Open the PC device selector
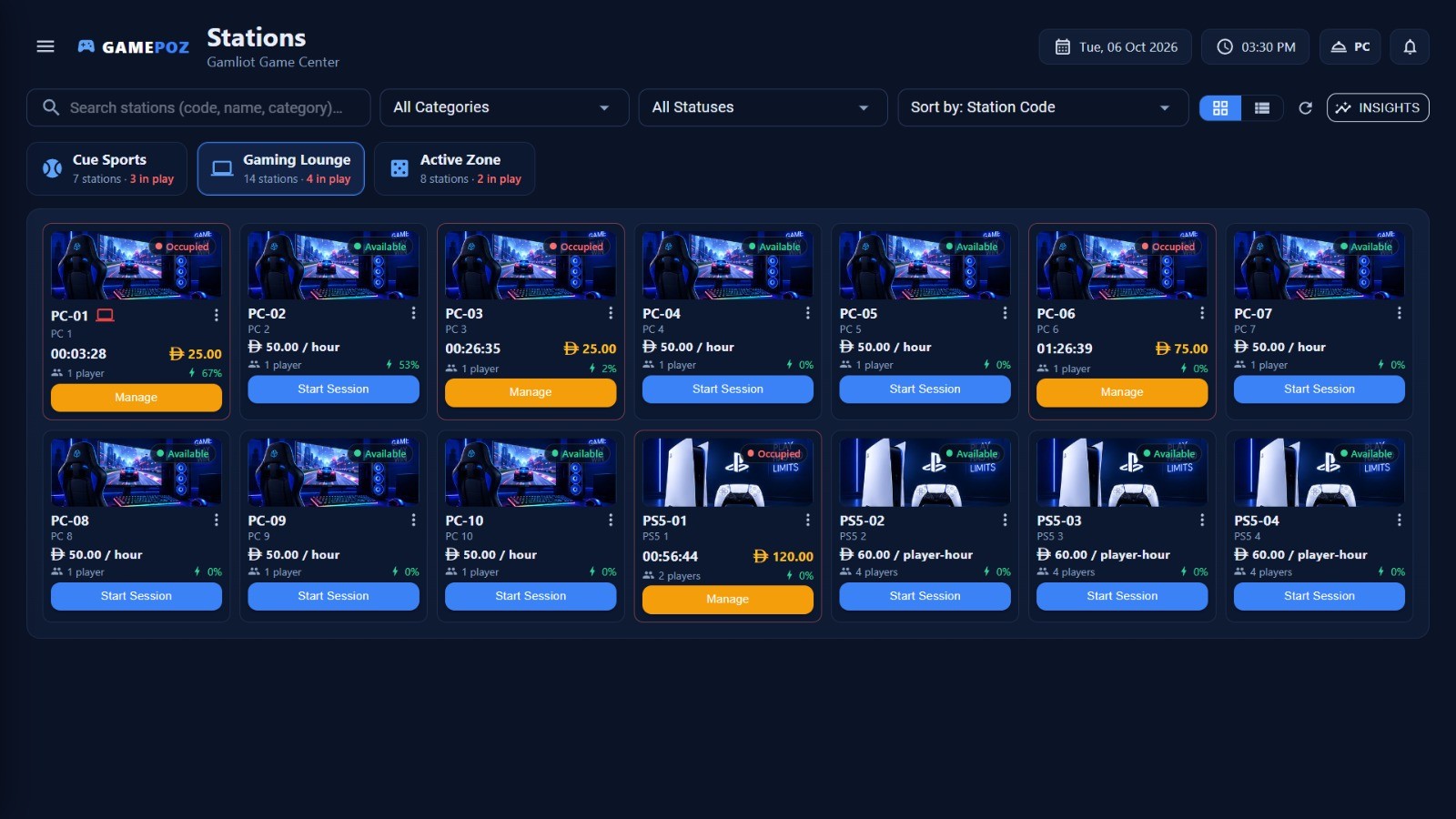Image resolution: width=1456 pixels, height=819 pixels. point(1350,46)
